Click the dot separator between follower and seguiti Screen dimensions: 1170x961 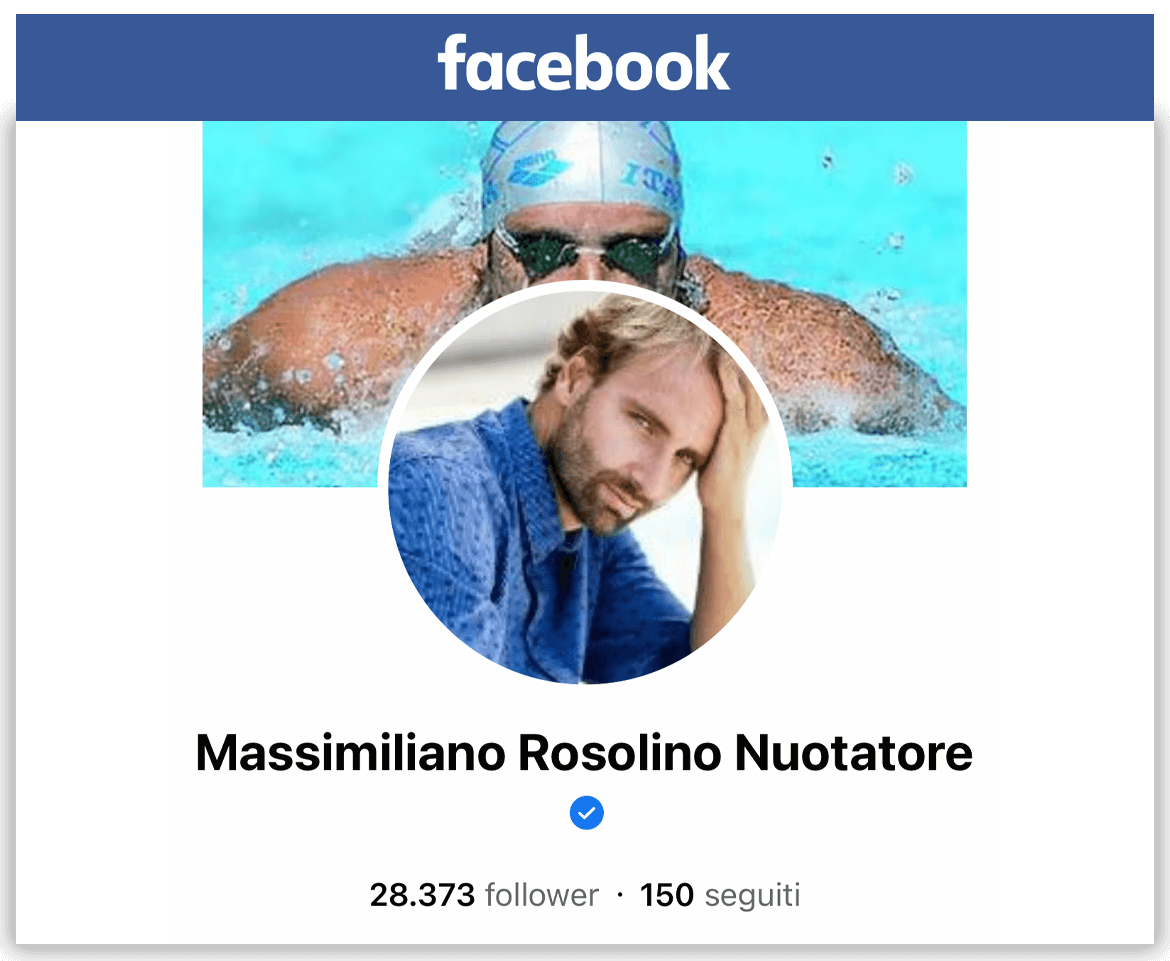(x=620, y=895)
